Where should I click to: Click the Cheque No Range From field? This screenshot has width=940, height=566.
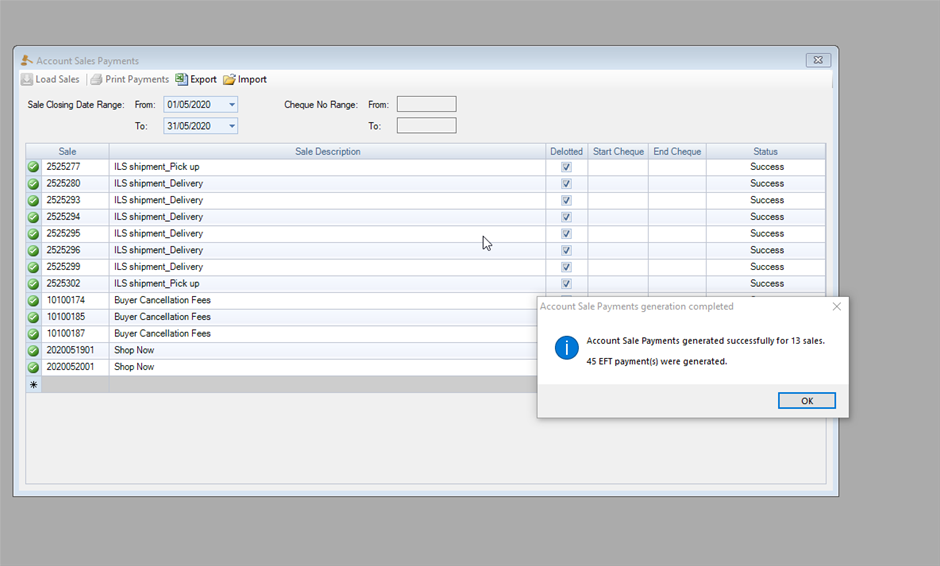(x=426, y=104)
